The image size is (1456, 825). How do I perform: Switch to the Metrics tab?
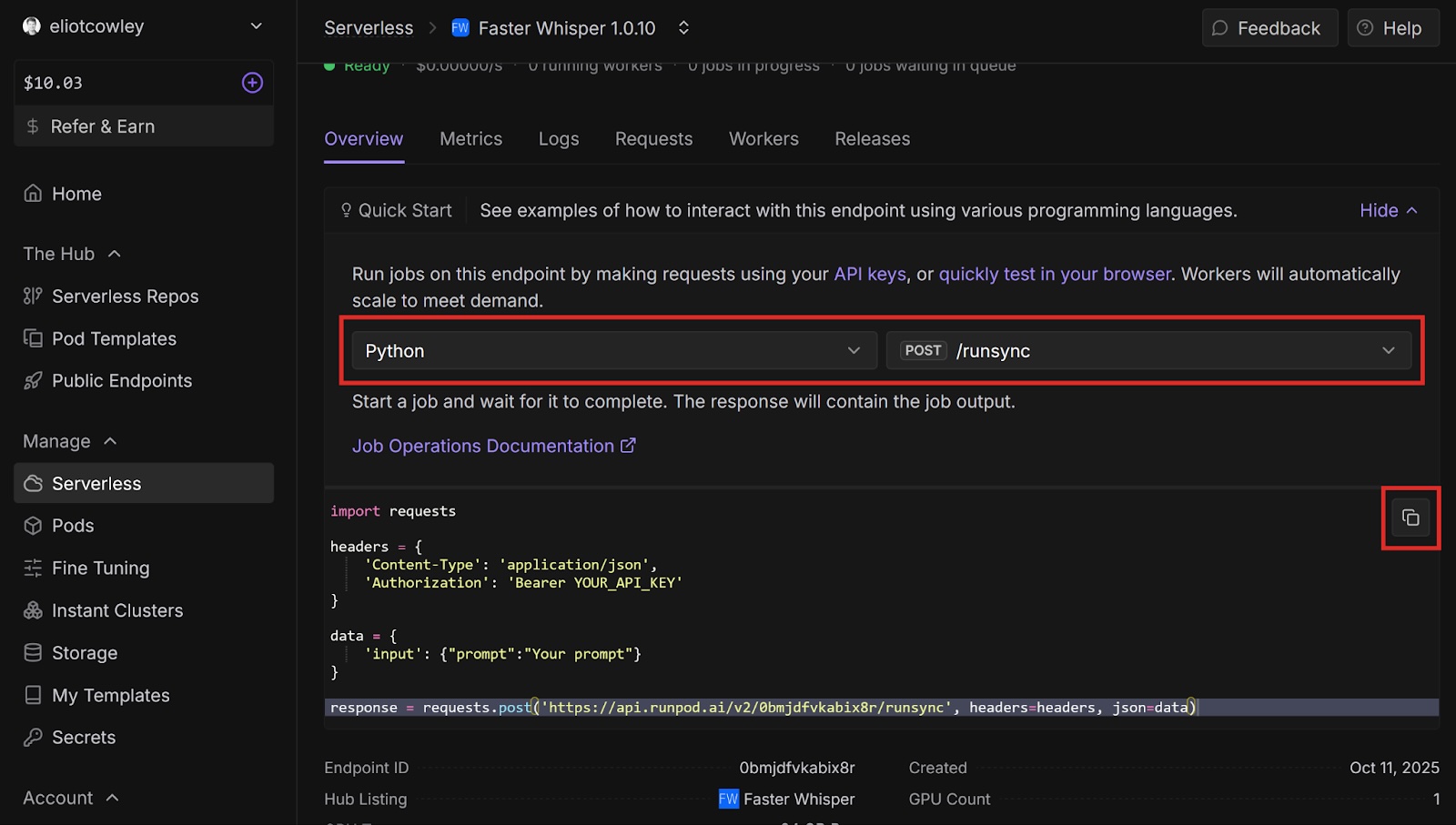[470, 139]
